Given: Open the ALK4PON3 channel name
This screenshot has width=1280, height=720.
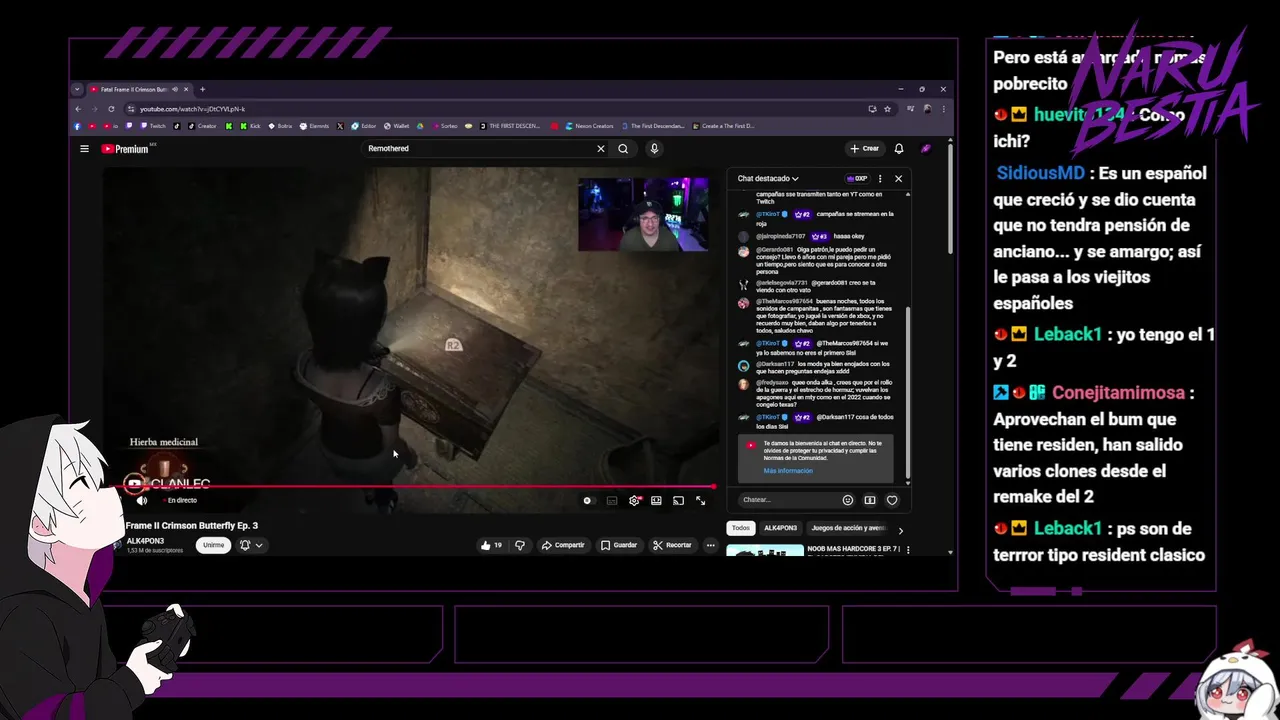Looking at the screenshot, I should tap(145, 541).
